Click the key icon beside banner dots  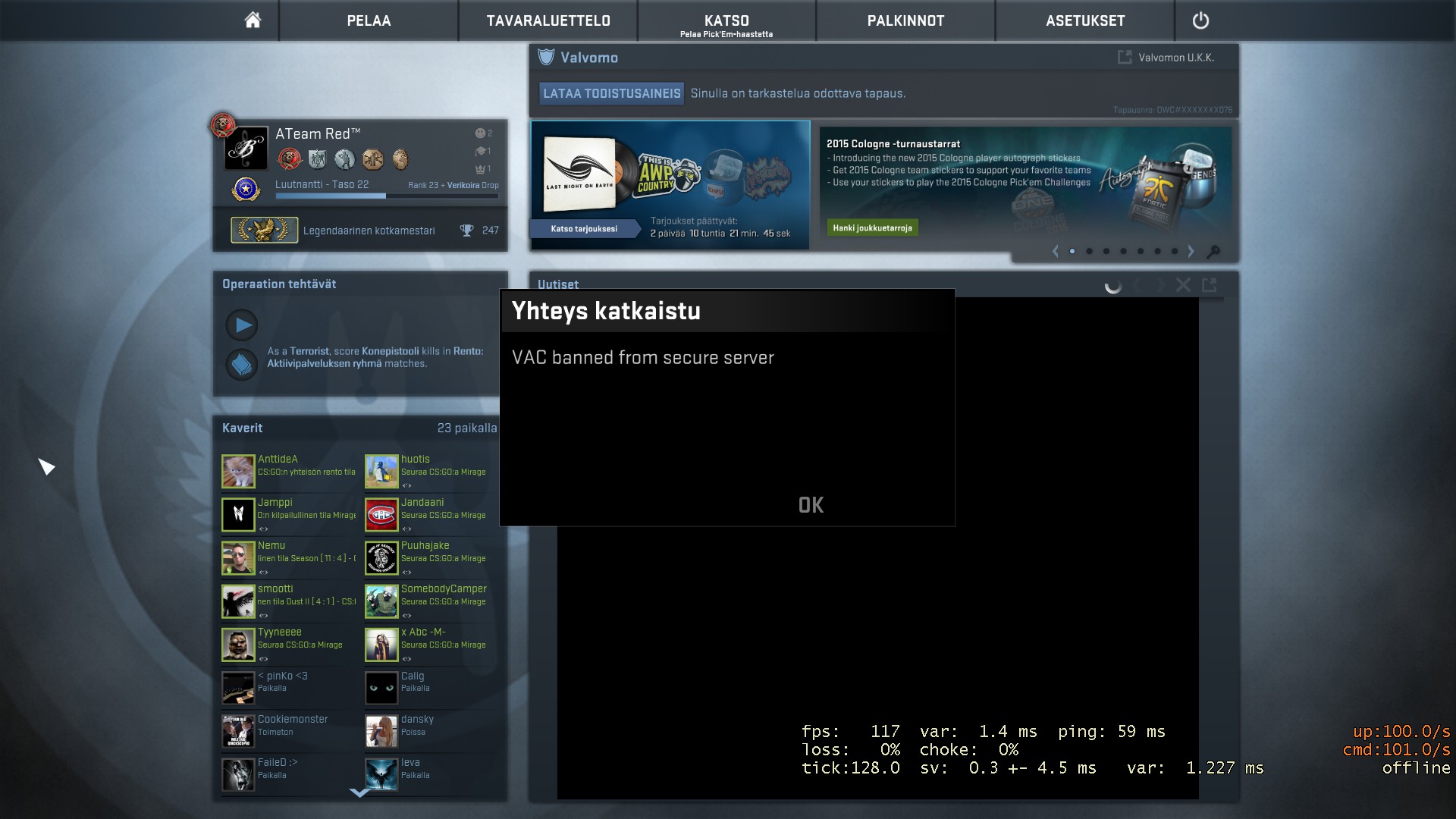(1213, 252)
